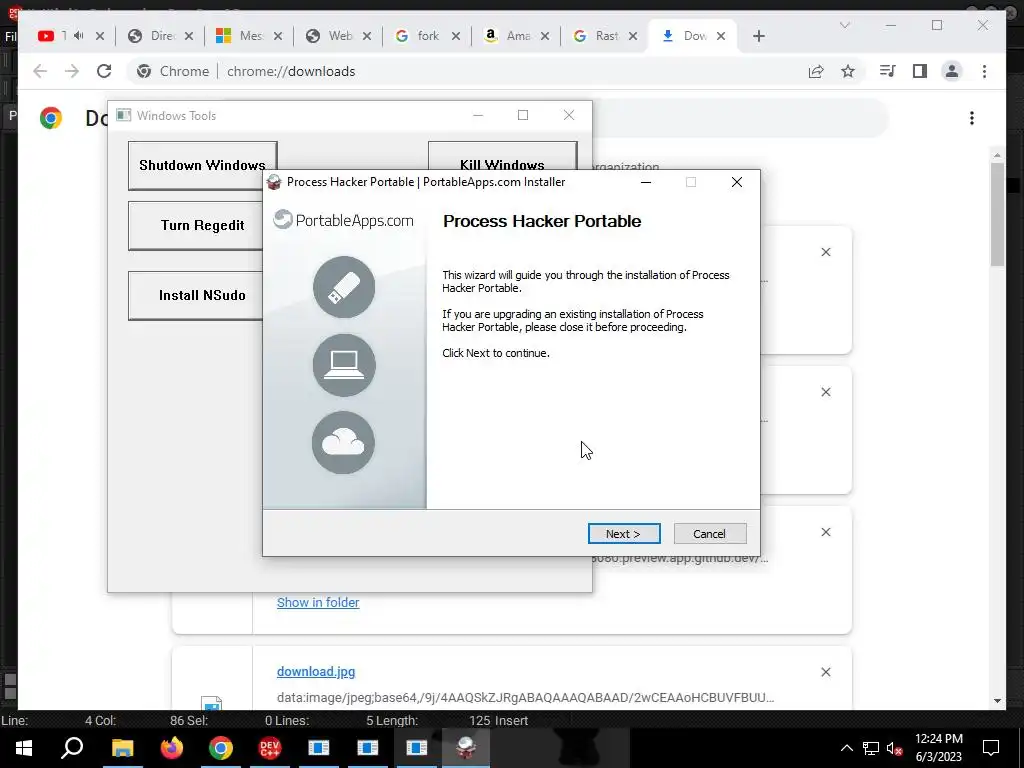The image size is (1024, 768).
Task: Go forward in Chrome
Action: click(x=72, y=71)
